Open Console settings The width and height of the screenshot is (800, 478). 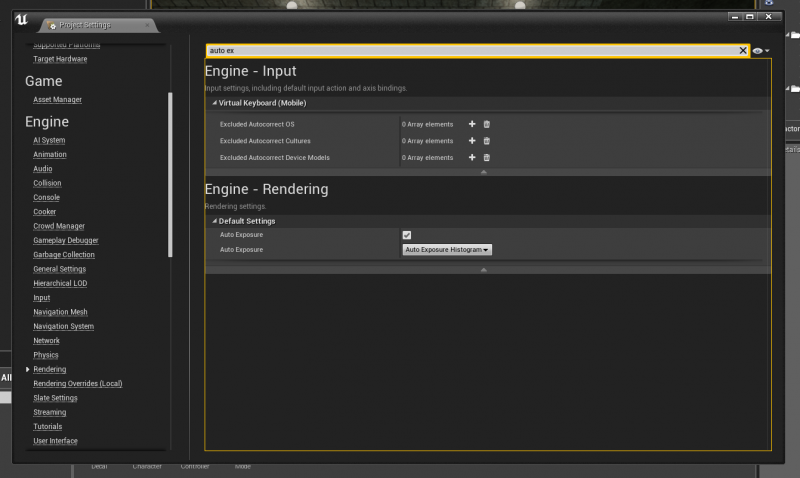tap(46, 197)
